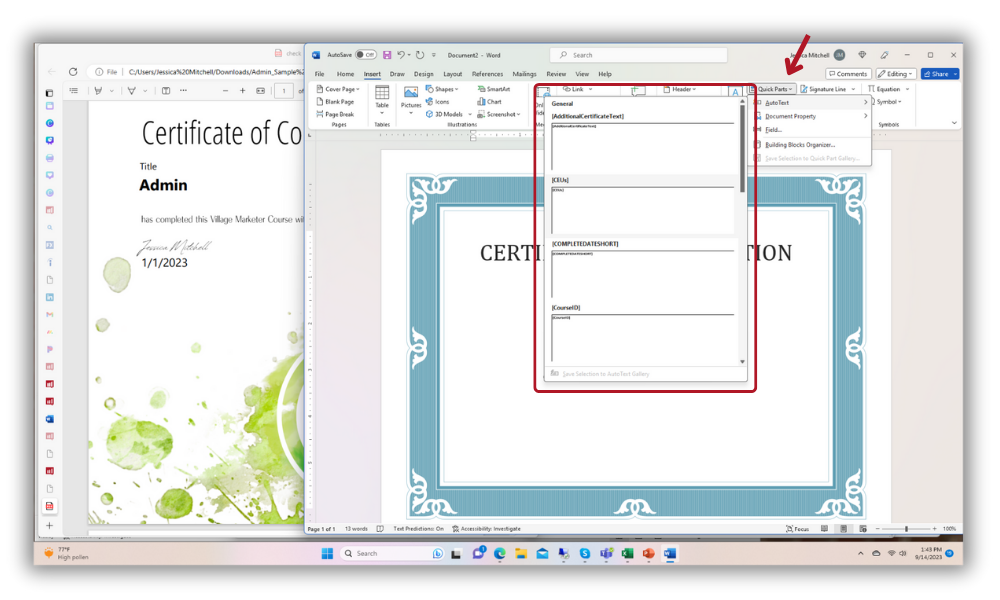Adjust the Word zoom slider
Viewport: 1000px width, 600px height.
point(906,529)
